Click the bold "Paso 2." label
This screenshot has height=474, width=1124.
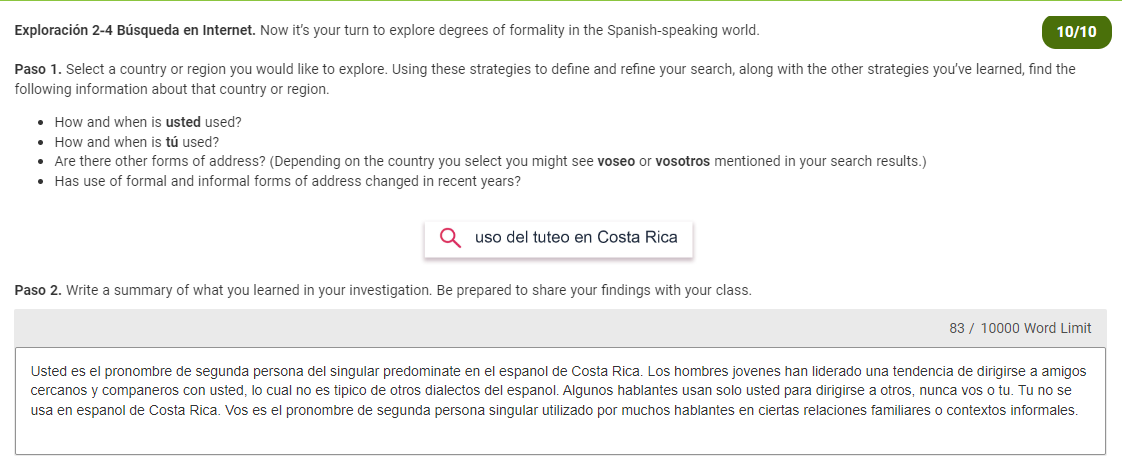coord(39,291)
